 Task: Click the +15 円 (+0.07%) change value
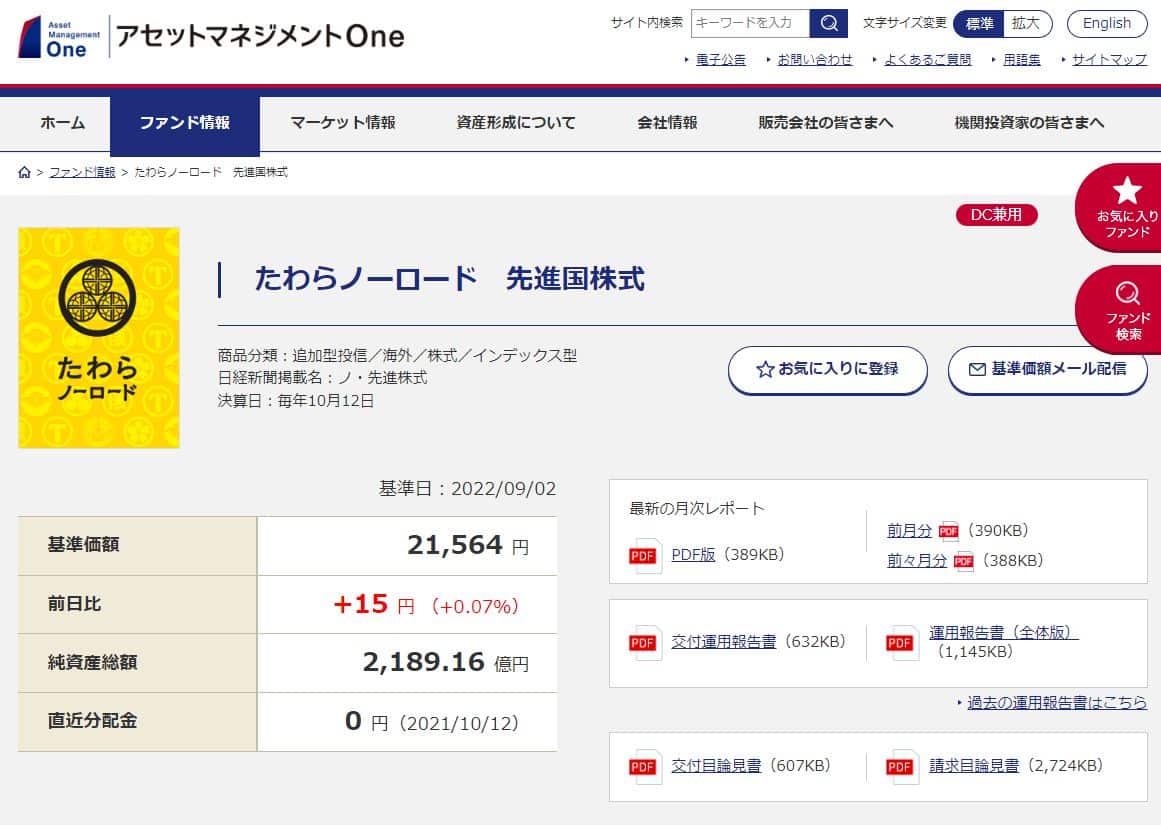[426, 605]
